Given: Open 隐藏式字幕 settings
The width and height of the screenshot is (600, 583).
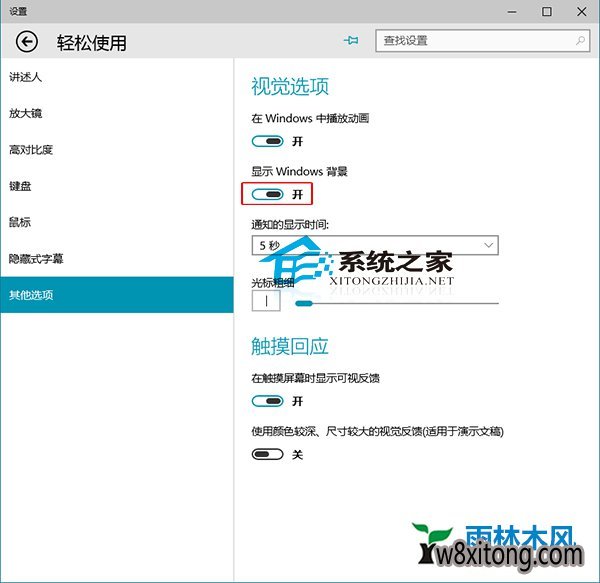Looking at the screenshot, I should pyautogui.click(x=36, y=258).
